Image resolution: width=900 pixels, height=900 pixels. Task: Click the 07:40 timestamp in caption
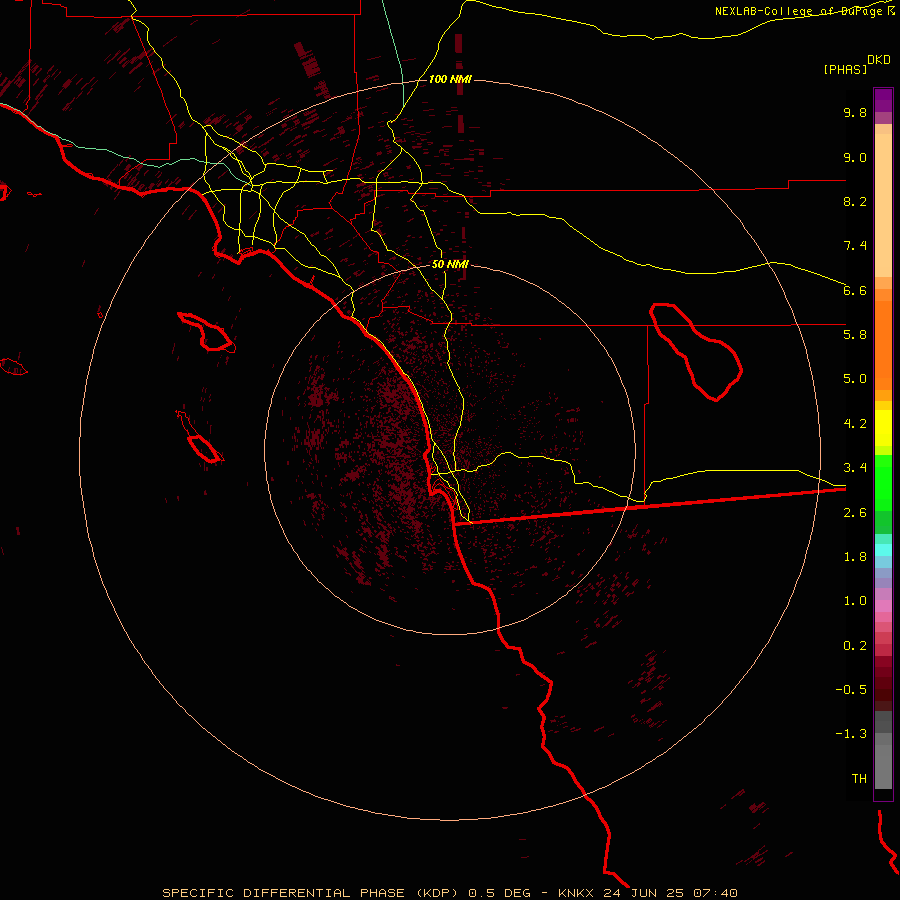point(715,893)
